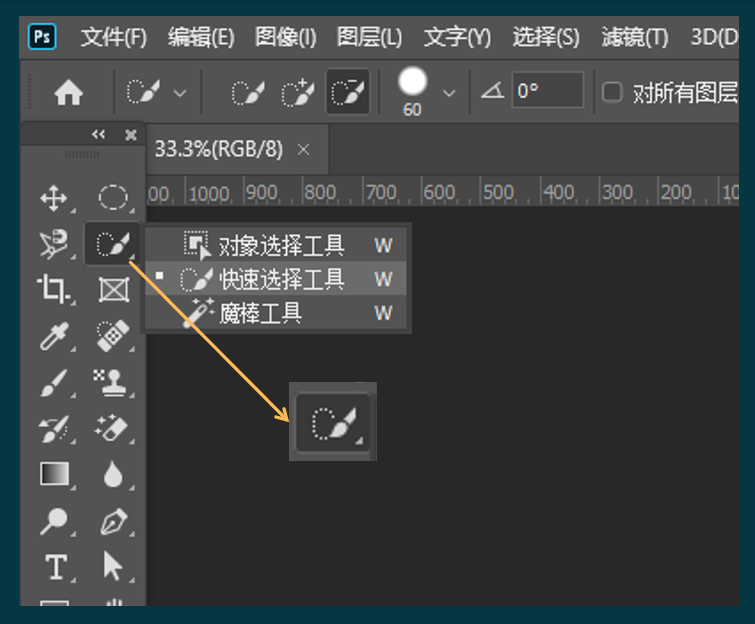Choose Add to selection brush mode

297,93
